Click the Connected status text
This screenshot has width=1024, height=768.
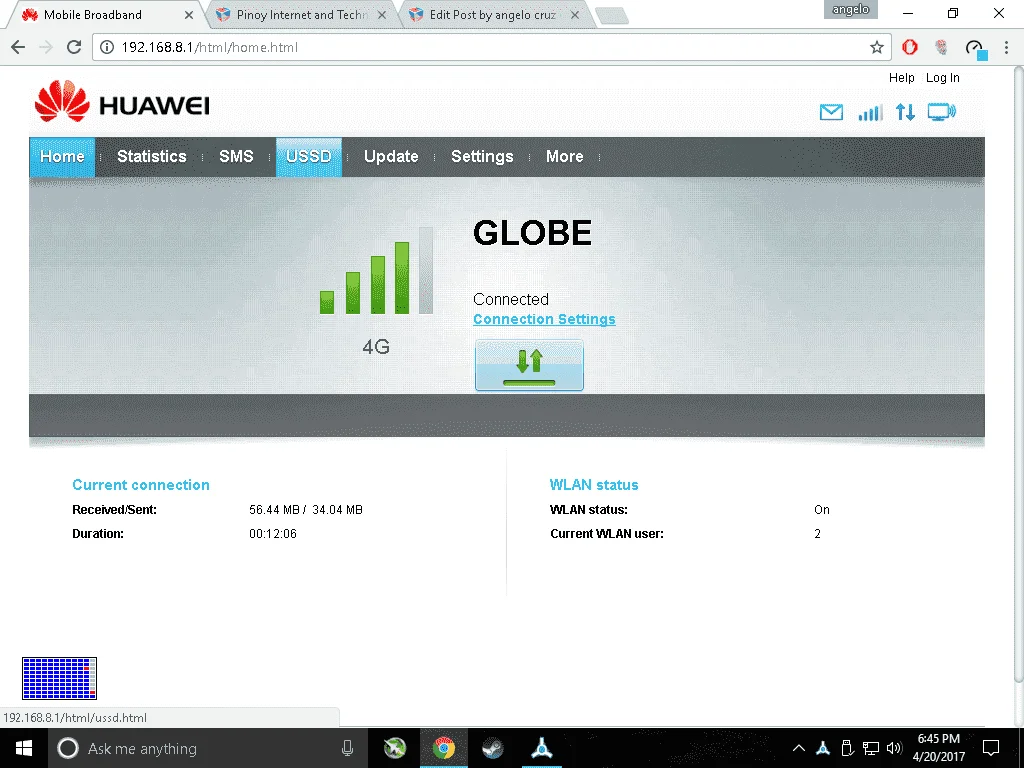point(511,299)
